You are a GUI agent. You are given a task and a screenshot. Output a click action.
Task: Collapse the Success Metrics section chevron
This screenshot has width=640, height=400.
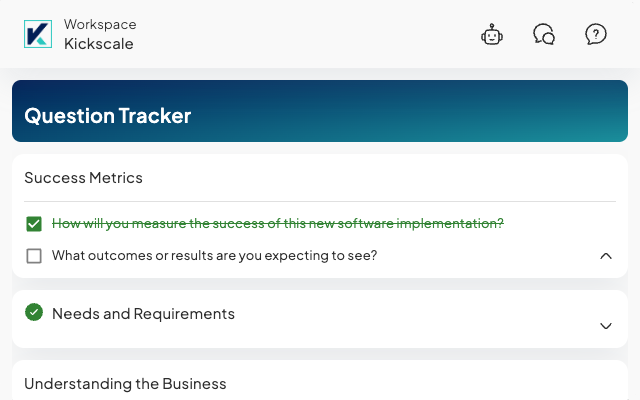coord(605,256)
